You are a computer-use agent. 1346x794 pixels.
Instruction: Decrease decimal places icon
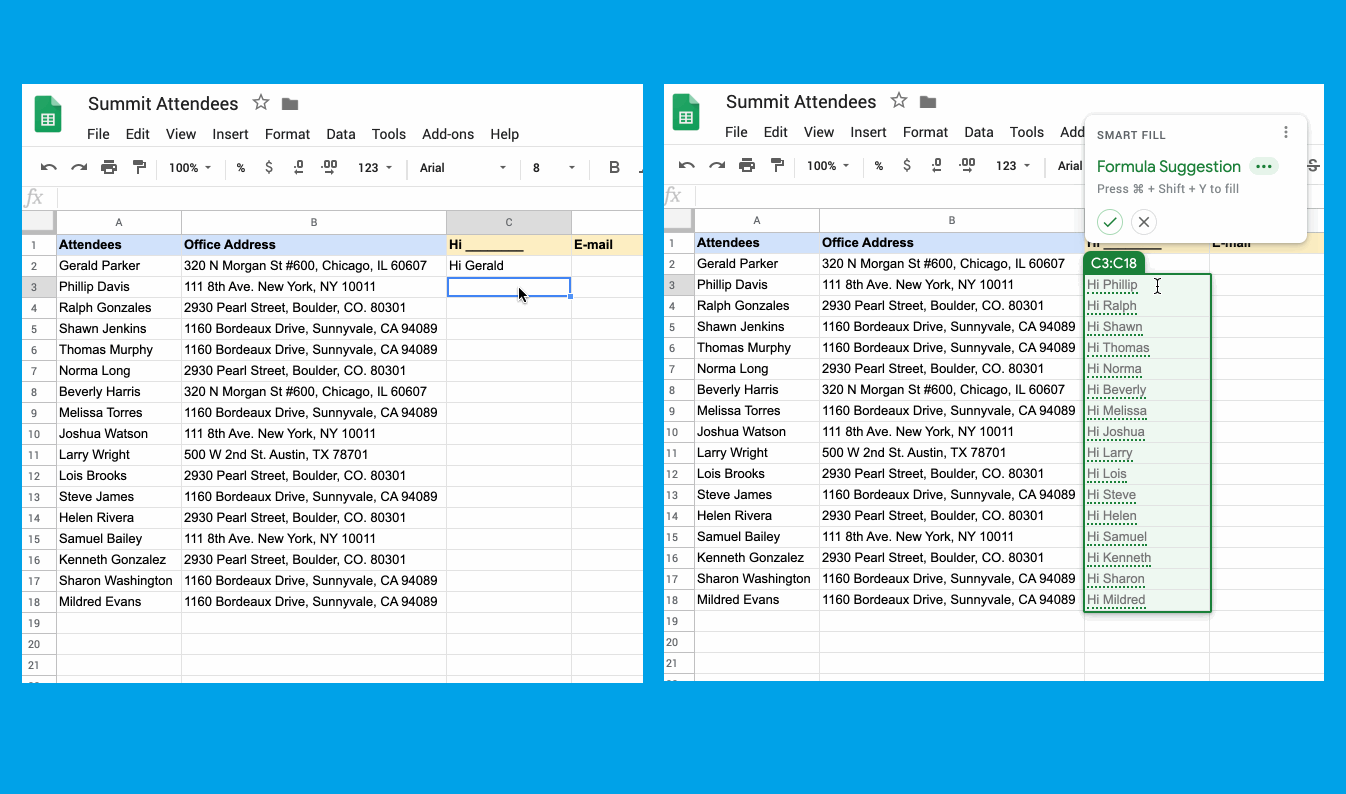298,167
